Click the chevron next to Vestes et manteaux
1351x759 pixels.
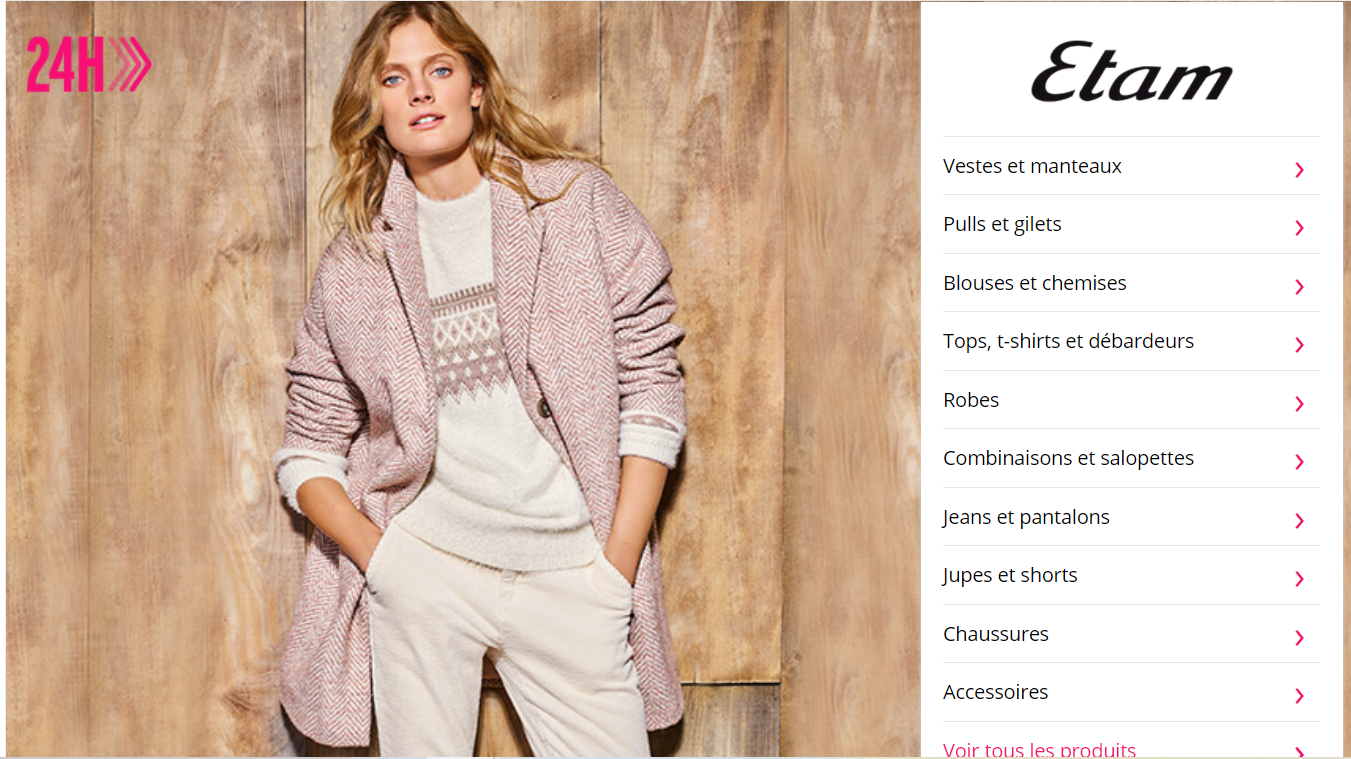1299,170
